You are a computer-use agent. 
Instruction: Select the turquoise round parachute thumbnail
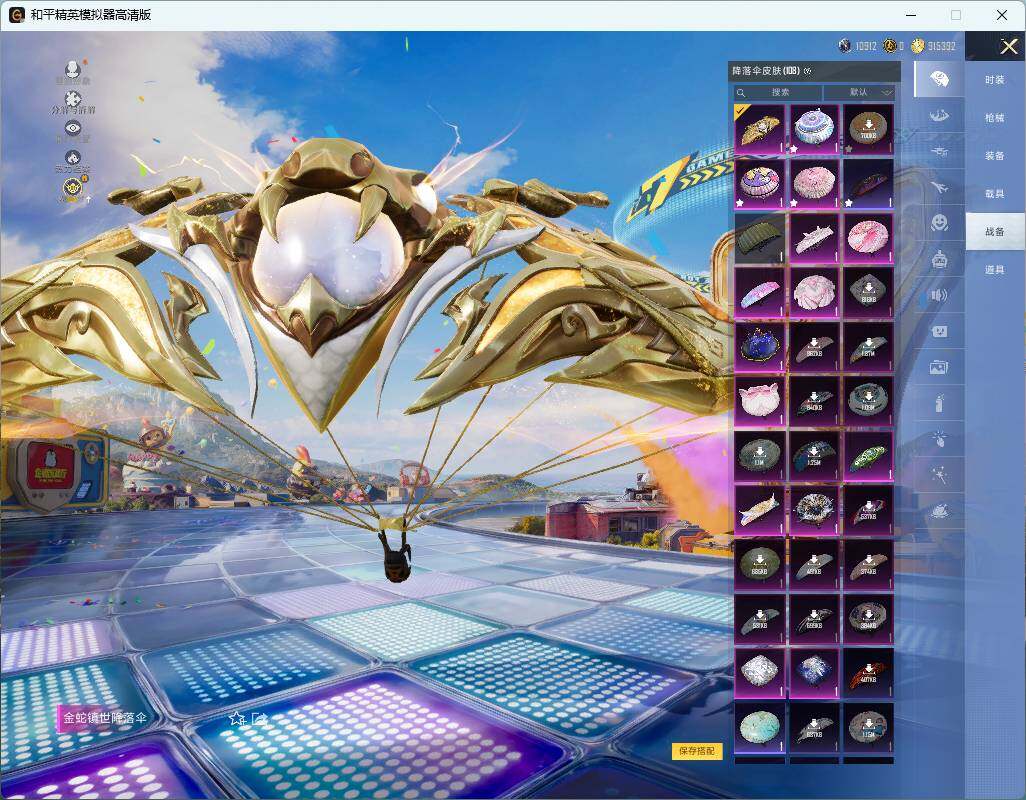[x=760, y=727]
